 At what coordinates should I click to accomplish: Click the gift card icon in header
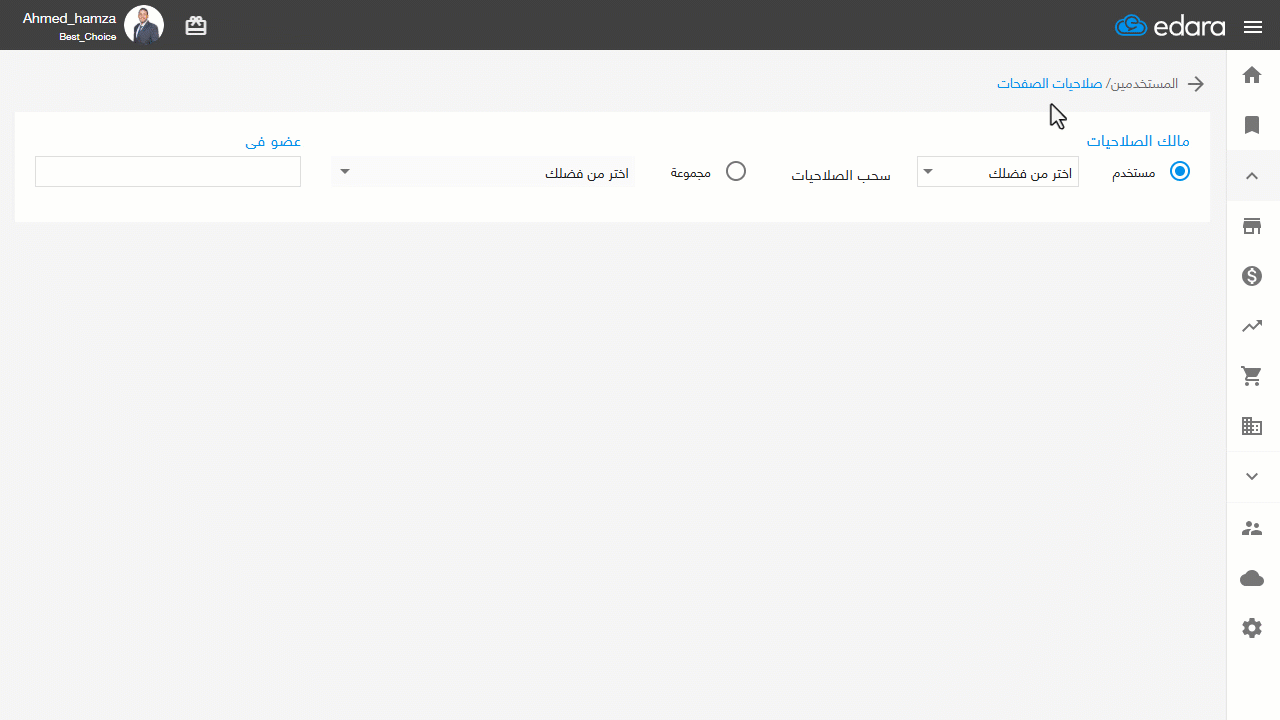(x=196, y=26)
